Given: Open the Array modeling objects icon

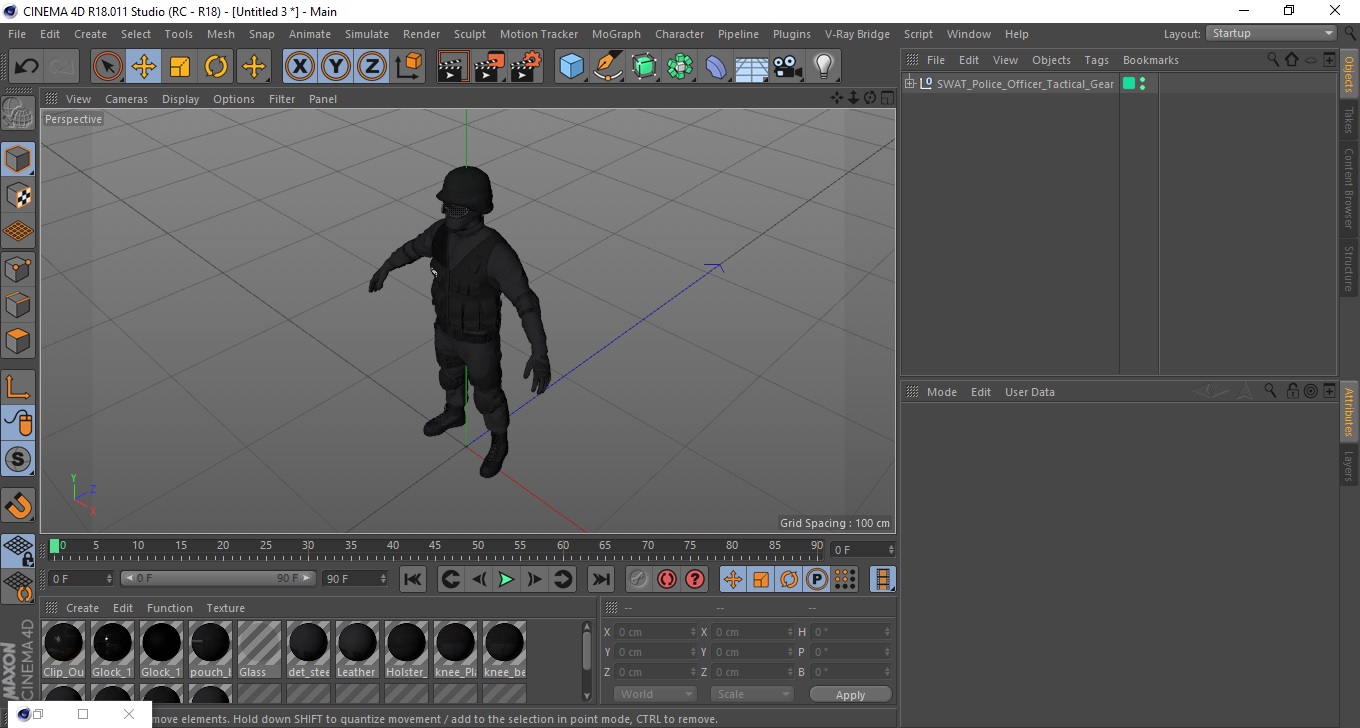Looking at the screenshot, I should click(x=680, y=67).
